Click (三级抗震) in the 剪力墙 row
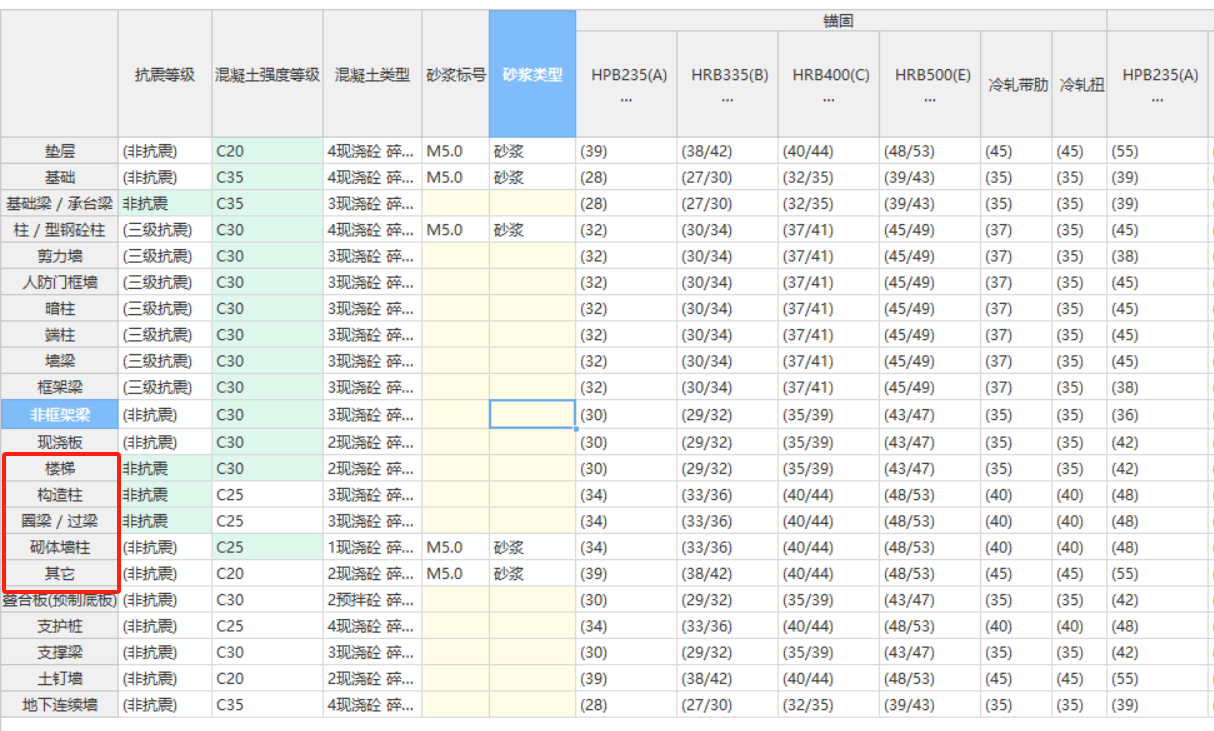 point(165,256)
